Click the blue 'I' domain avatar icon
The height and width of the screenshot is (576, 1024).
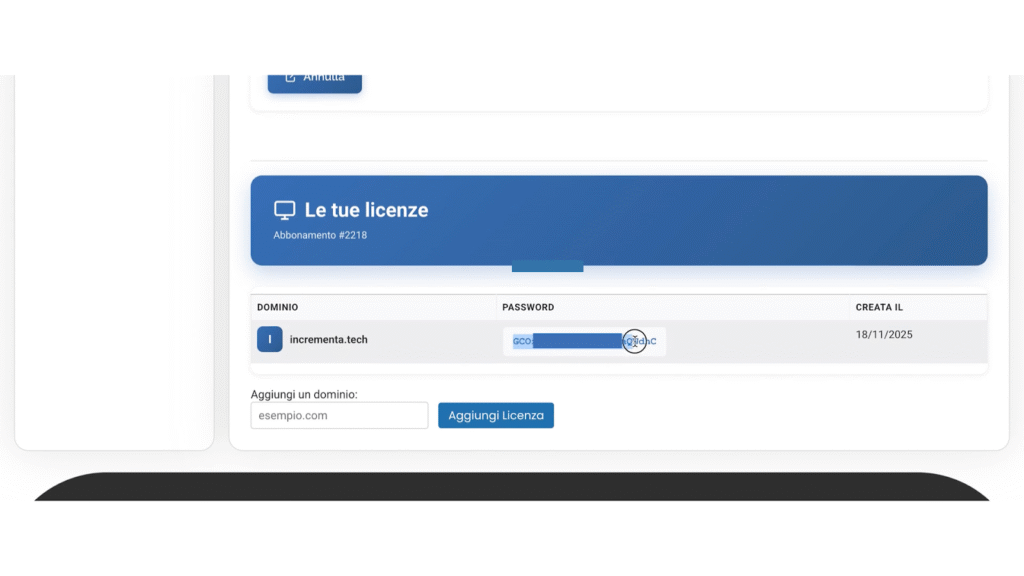pyautogui.click(x=269, y=340)
